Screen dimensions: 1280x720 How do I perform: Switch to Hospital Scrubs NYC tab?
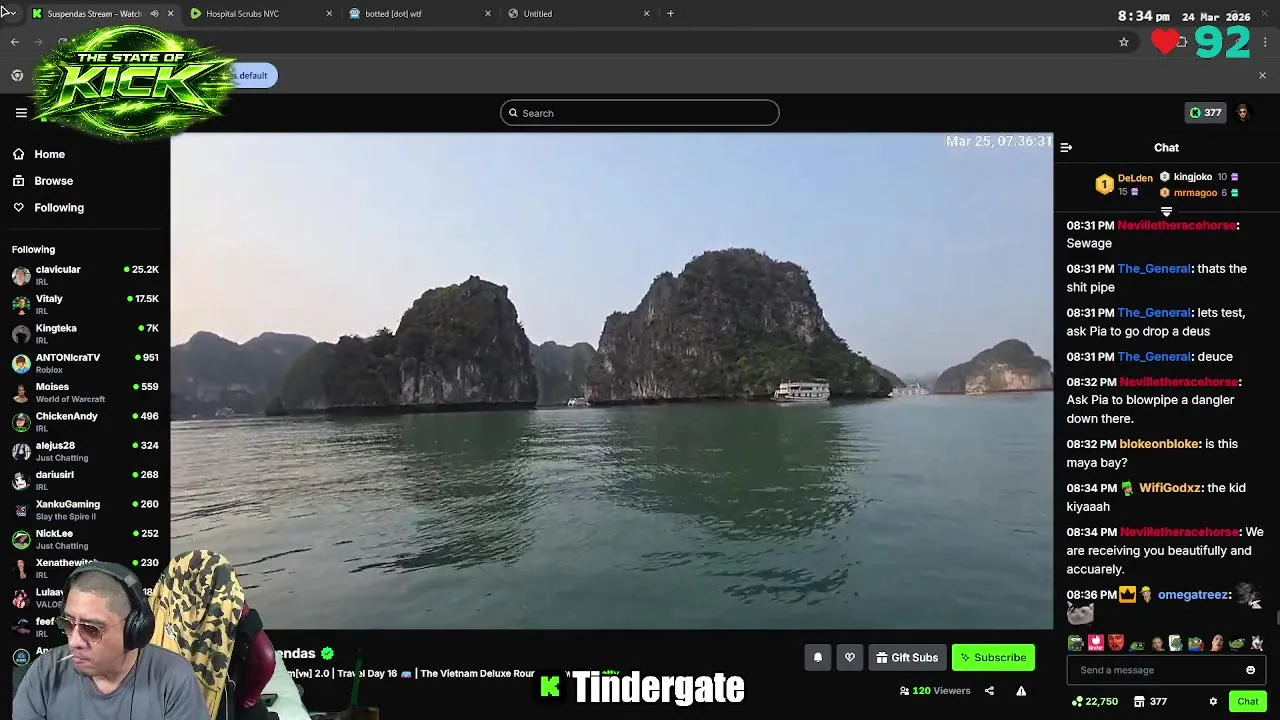coord(262,14)
